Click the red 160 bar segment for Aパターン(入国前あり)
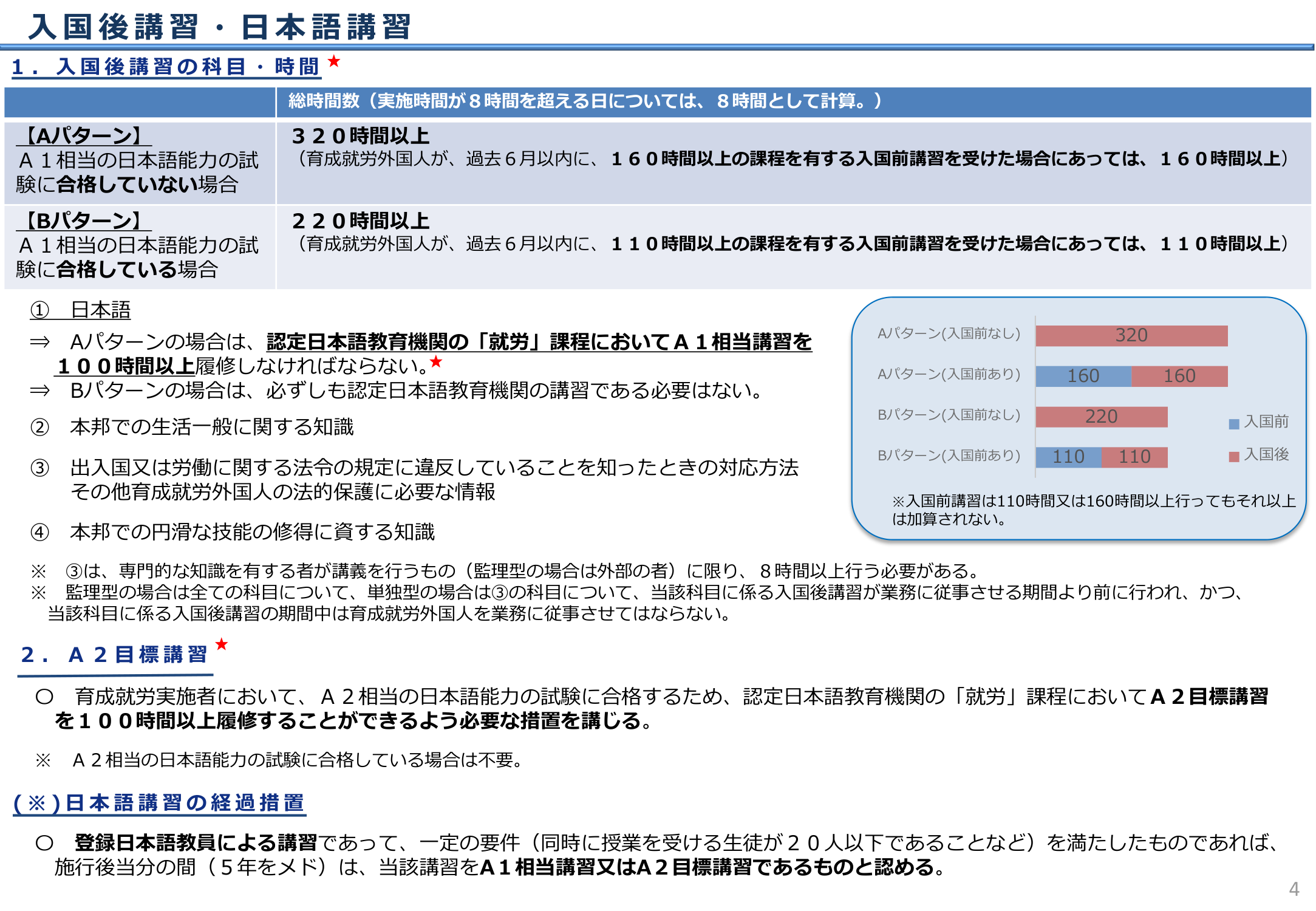The image size is (1316, 911). pyautogui.click(x=1178, y=376)
